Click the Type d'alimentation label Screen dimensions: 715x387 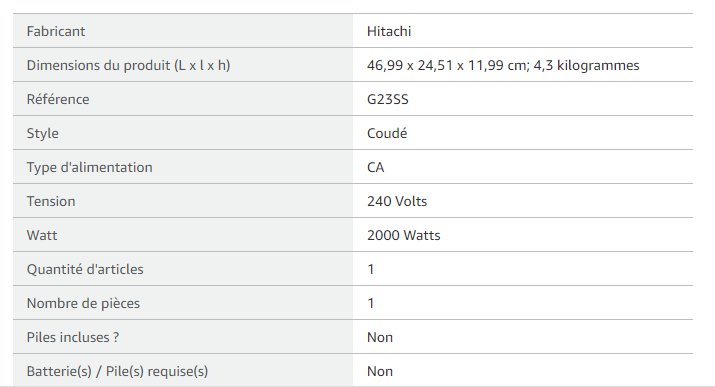89,167
